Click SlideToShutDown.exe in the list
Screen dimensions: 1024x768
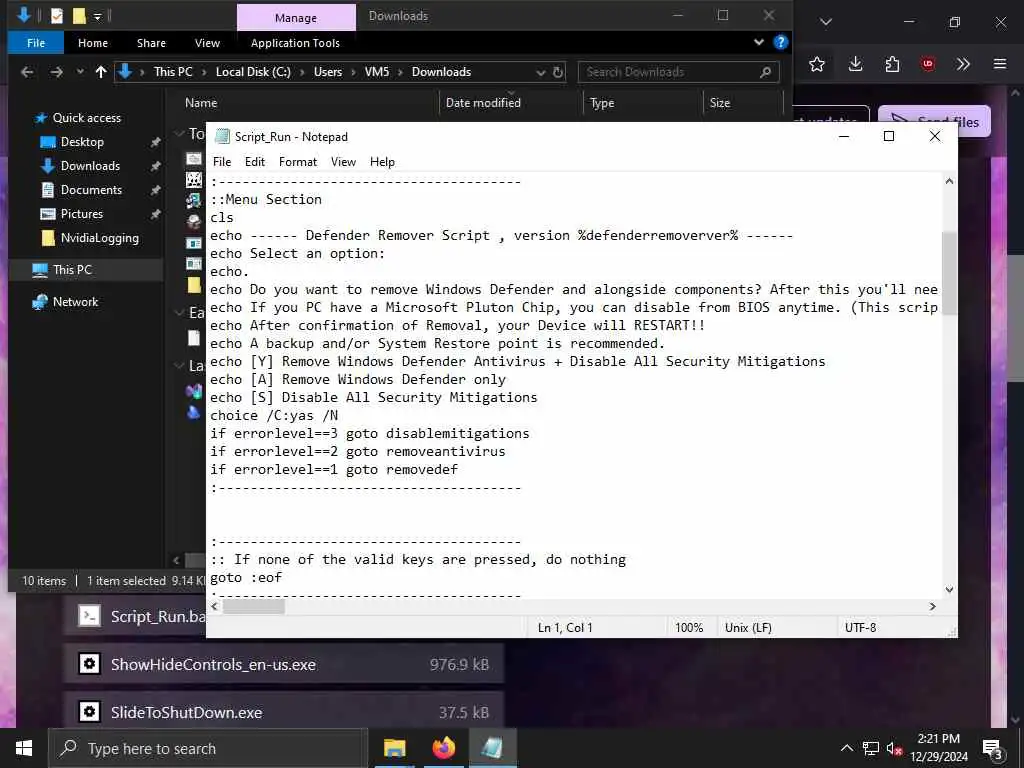pyautogui.click(x=283, y=712)
